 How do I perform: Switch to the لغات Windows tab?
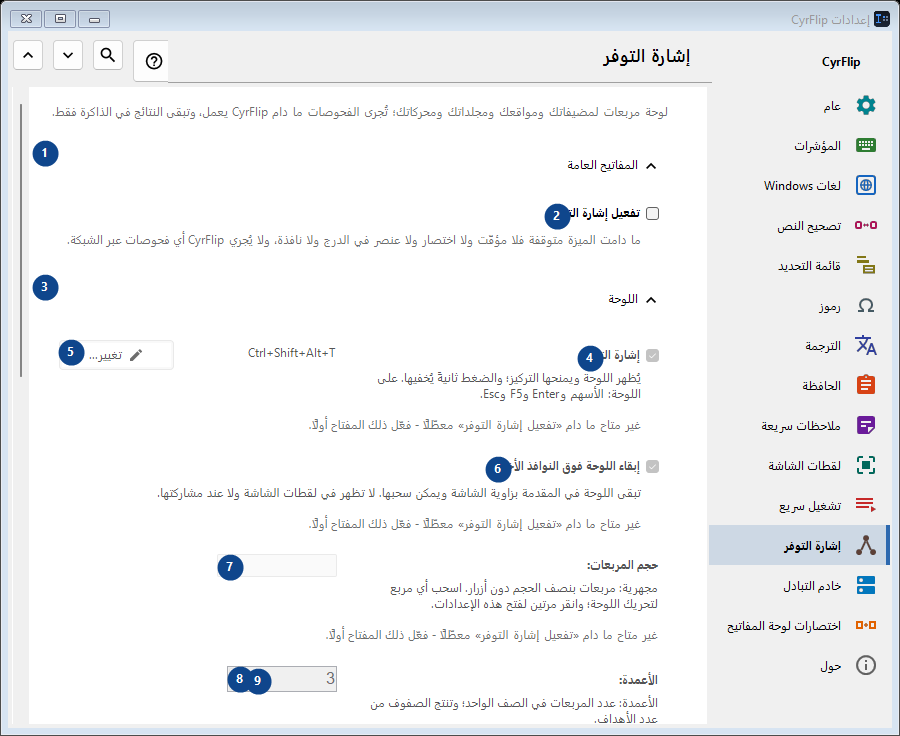pyautogui.click(x=799, y=185)
